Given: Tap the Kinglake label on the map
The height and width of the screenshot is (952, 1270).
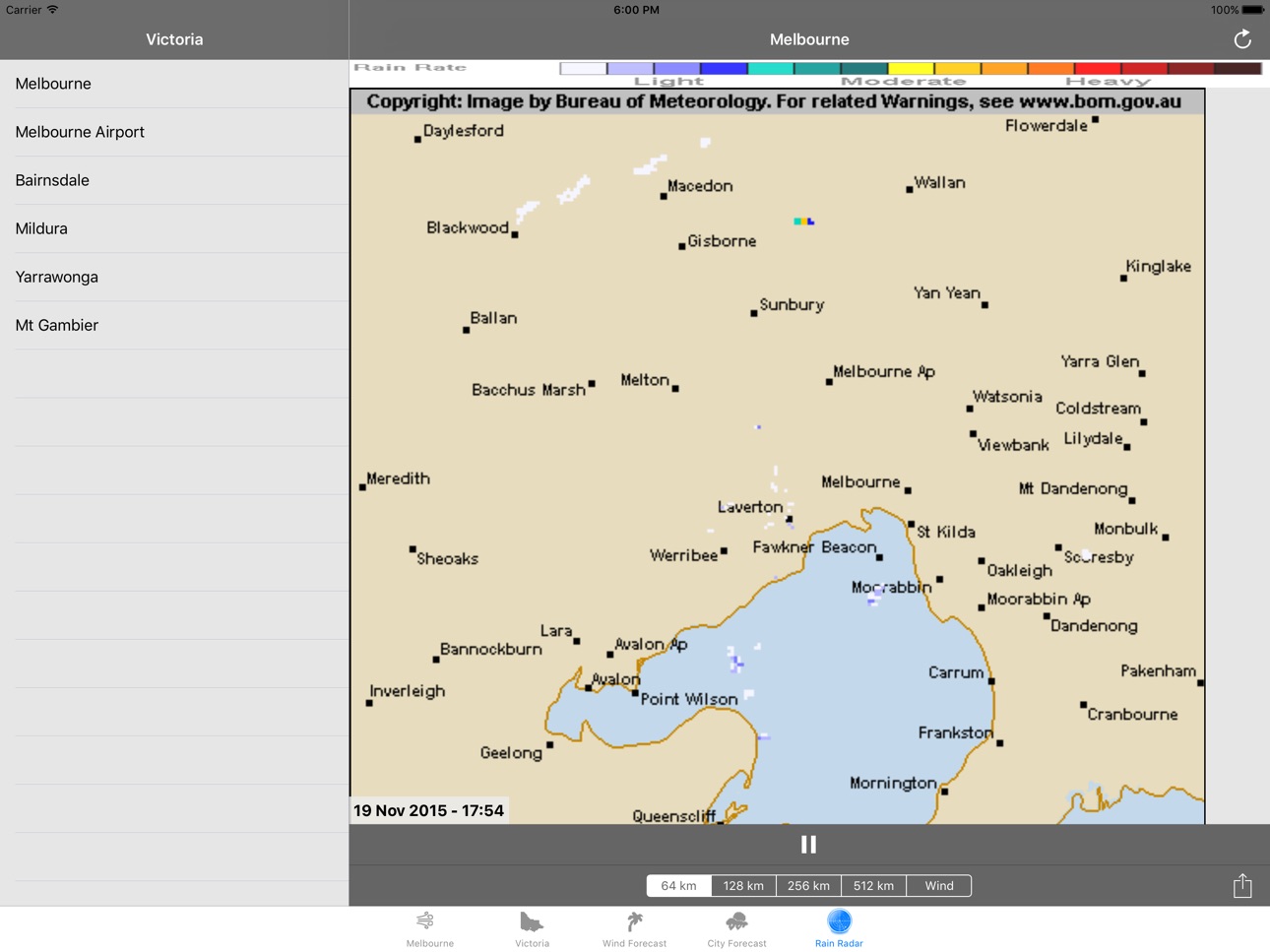Looking at the screenshot, I should pyautogui.click(x=1158, y=267).
